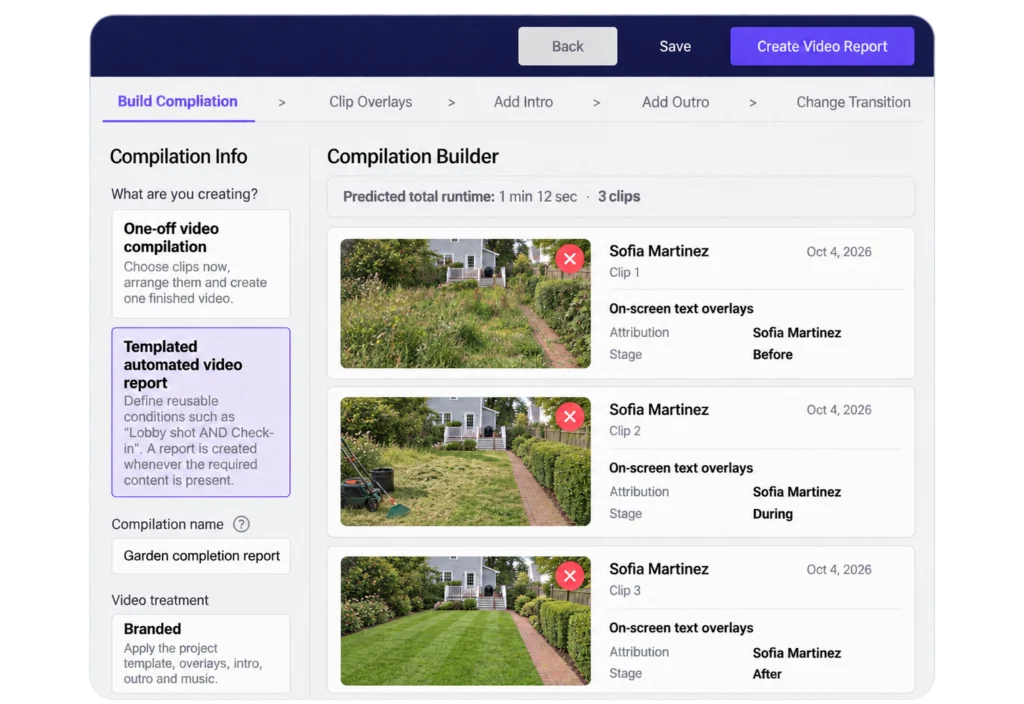
Task: Click Clip 2 On-screen text overlays heading
Action: coord(680,468)
